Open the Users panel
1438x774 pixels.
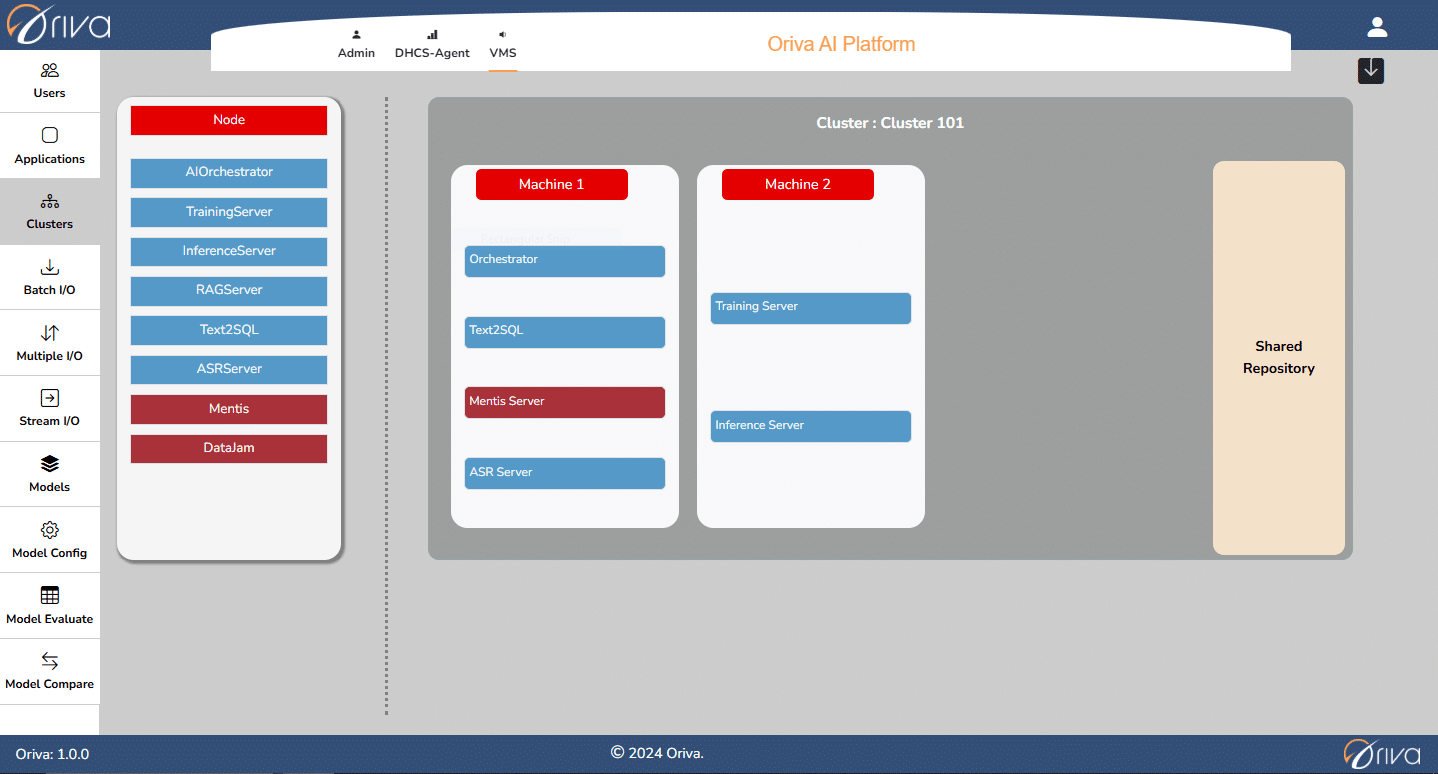coord(50,80)
